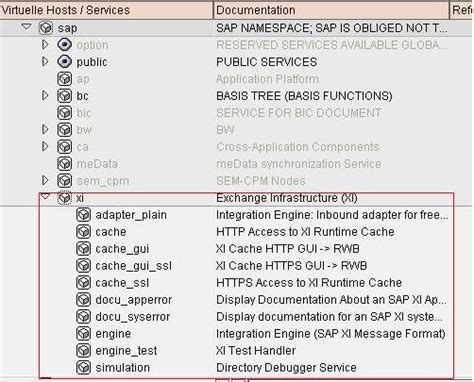Screen dimensions: 474x382
Task: Expand the bw node
Action: tap(45, 129)
